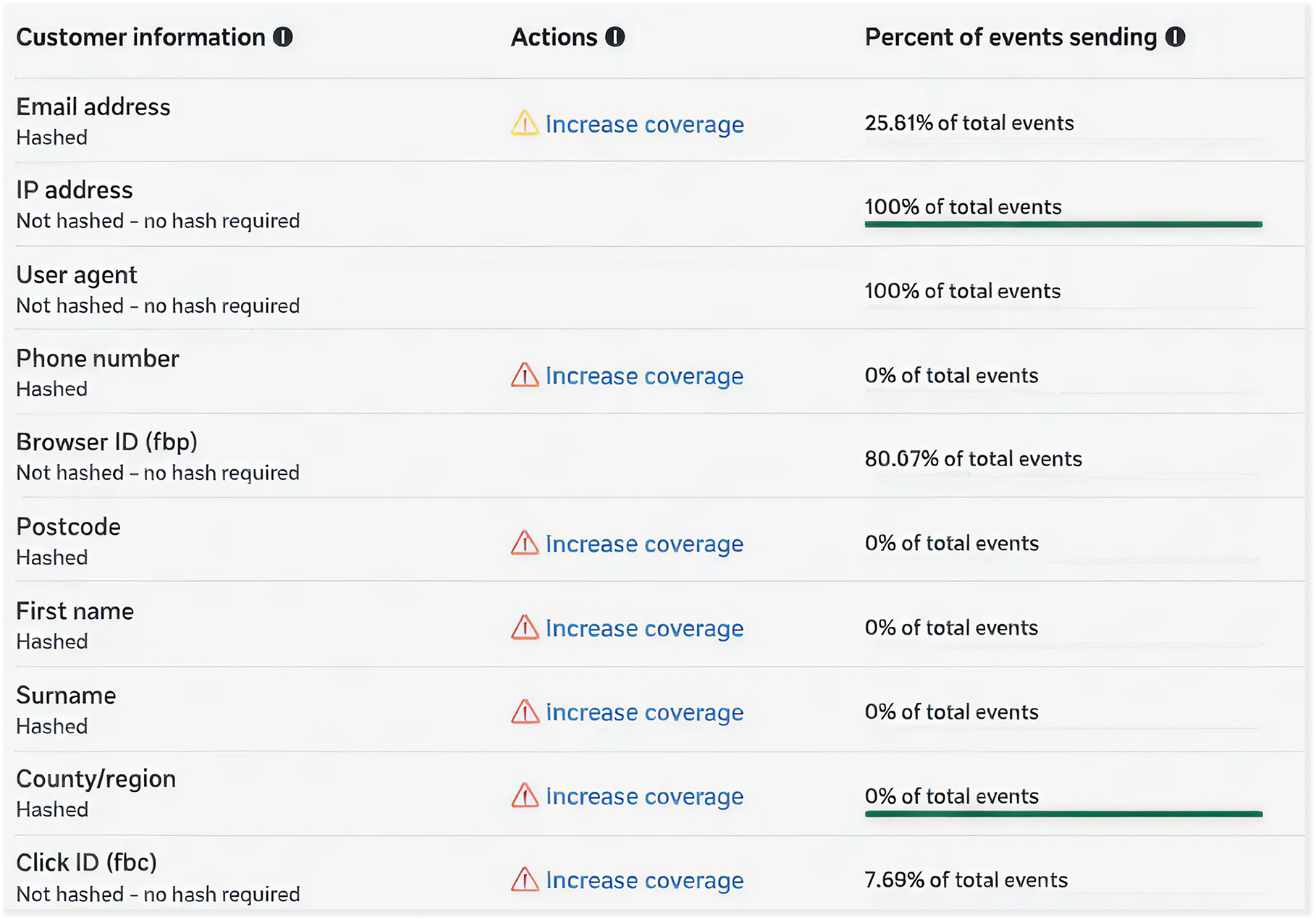Follow Increase coverage link for First name
The height and width of the screenshot is (920, 1316).
[644, 629]
